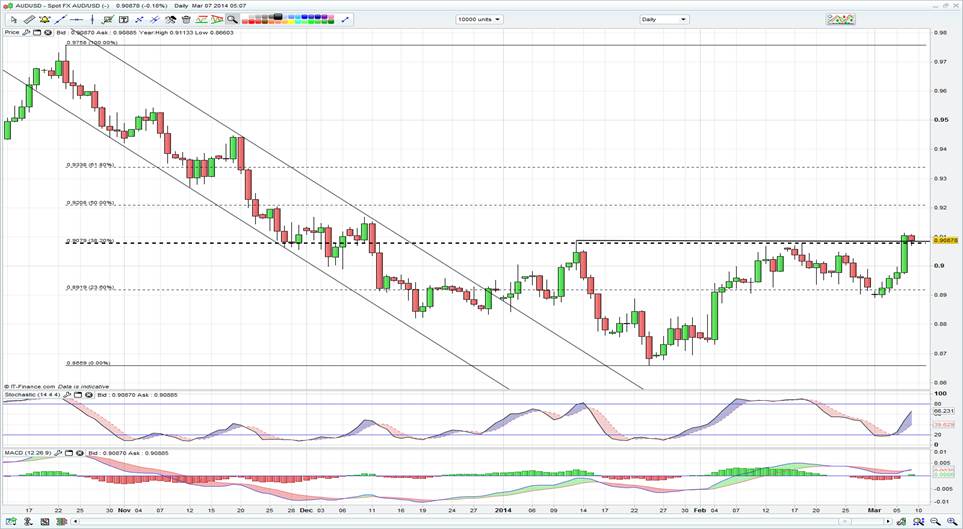The height and width of the screenshot is (529, 963).
Task: Click the line style button after color palette
Action: [x=345, y=19]
